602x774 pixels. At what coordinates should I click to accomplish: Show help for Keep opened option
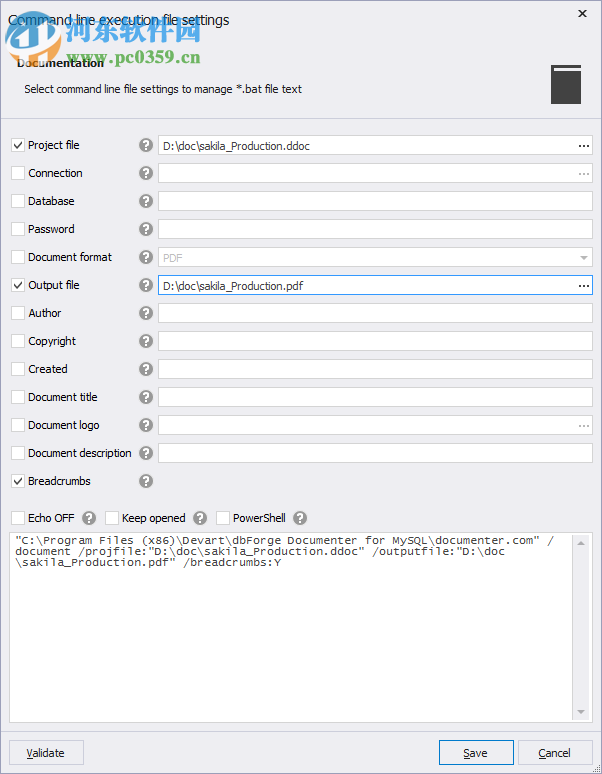pos(200,518)
